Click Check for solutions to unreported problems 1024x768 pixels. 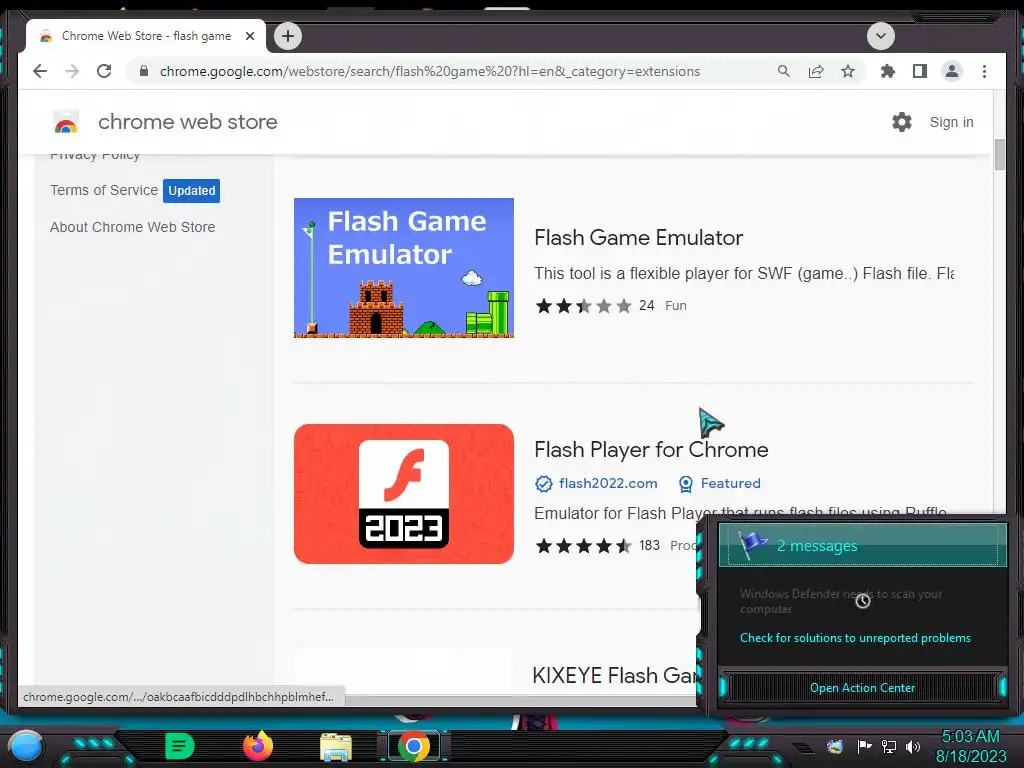click(x=855, y=638)
